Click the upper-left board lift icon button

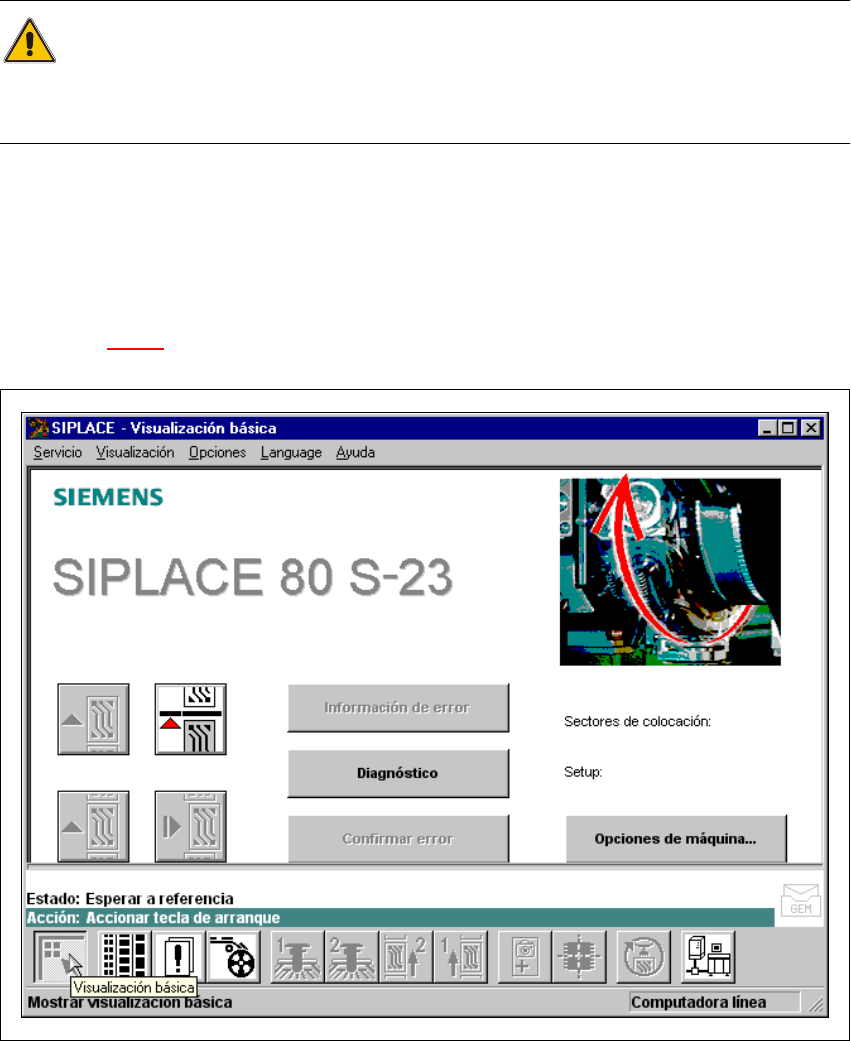pos(94,719)
